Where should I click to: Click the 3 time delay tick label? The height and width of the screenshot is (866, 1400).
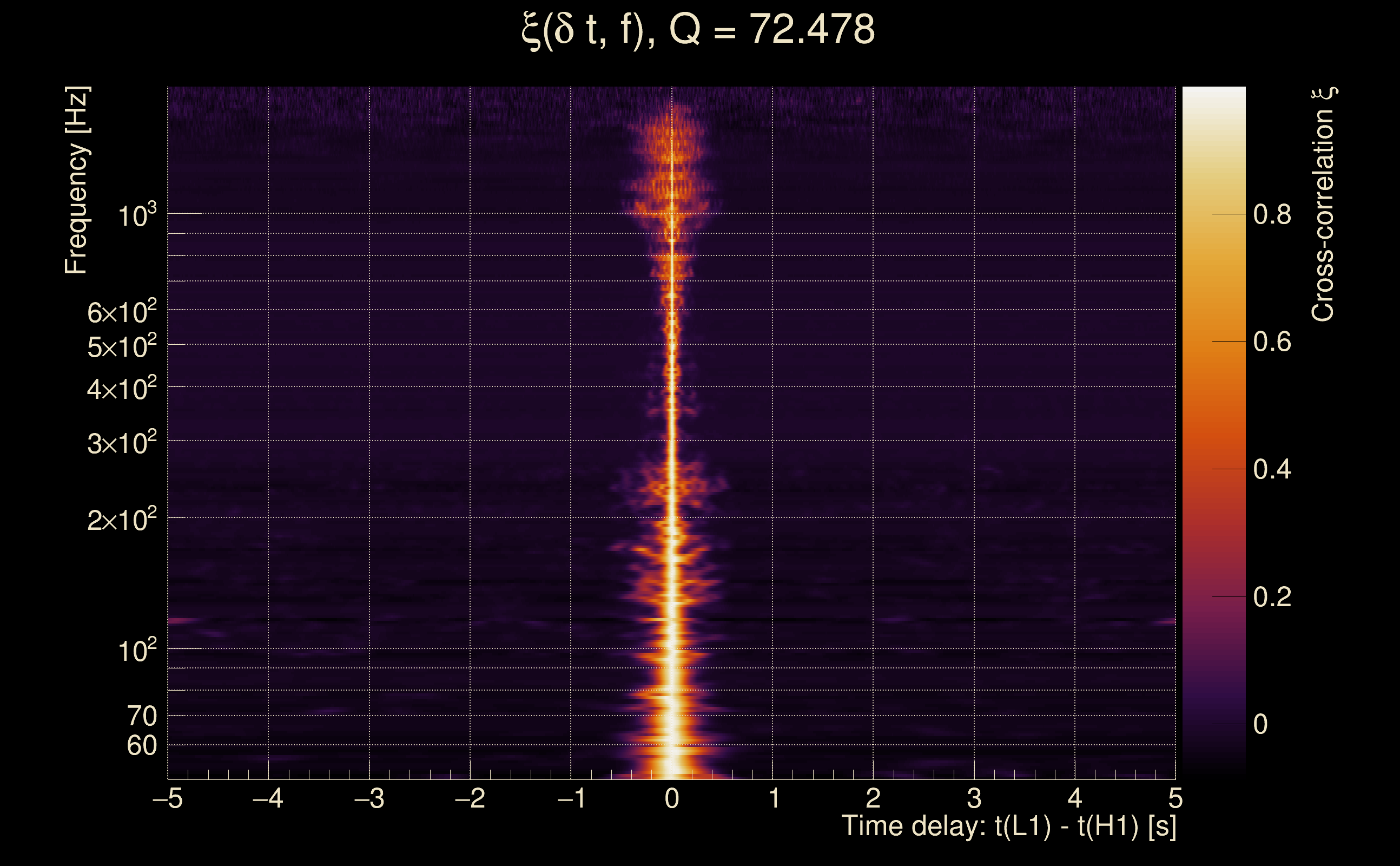[974, 798]
